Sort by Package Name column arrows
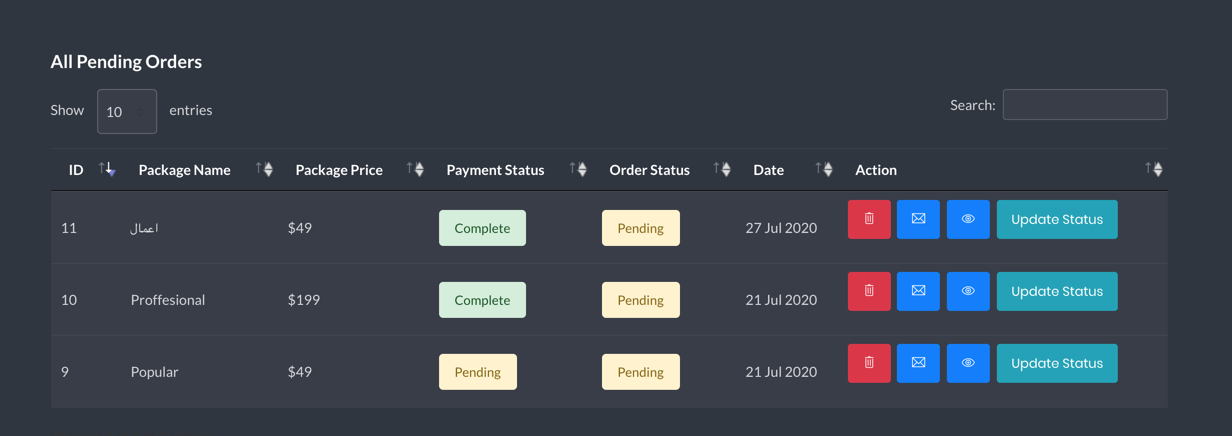 pos(264,169)
